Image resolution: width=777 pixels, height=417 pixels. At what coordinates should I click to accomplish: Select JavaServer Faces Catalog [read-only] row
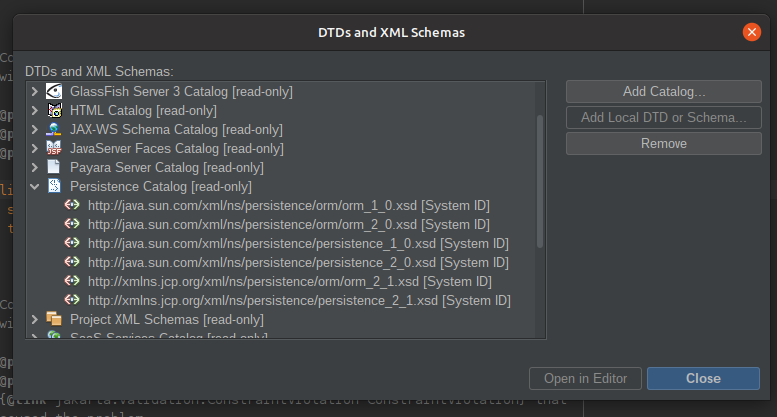pos(176,149)
